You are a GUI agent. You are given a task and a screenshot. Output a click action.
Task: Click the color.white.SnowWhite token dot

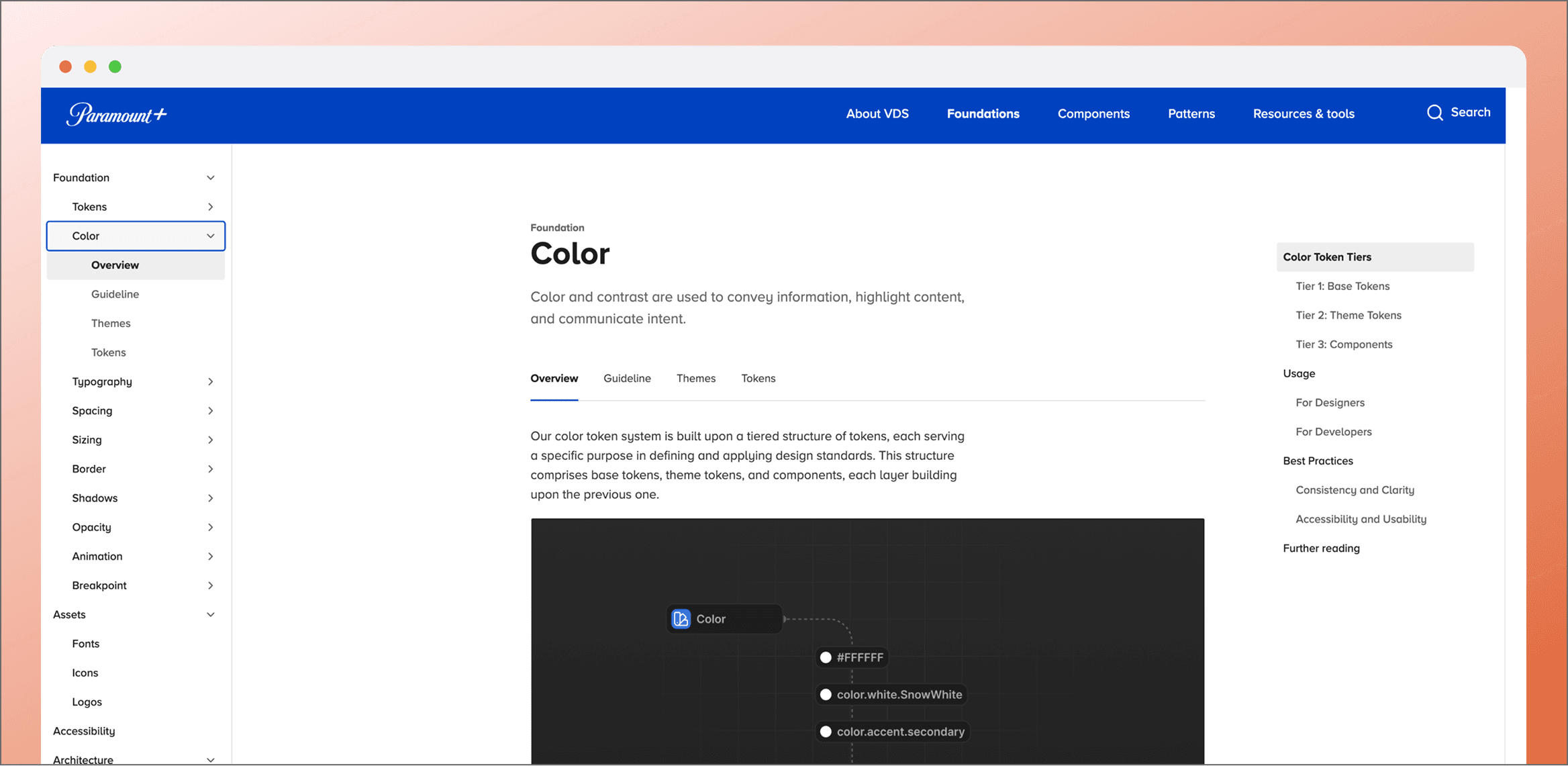(x=826, y=695)
